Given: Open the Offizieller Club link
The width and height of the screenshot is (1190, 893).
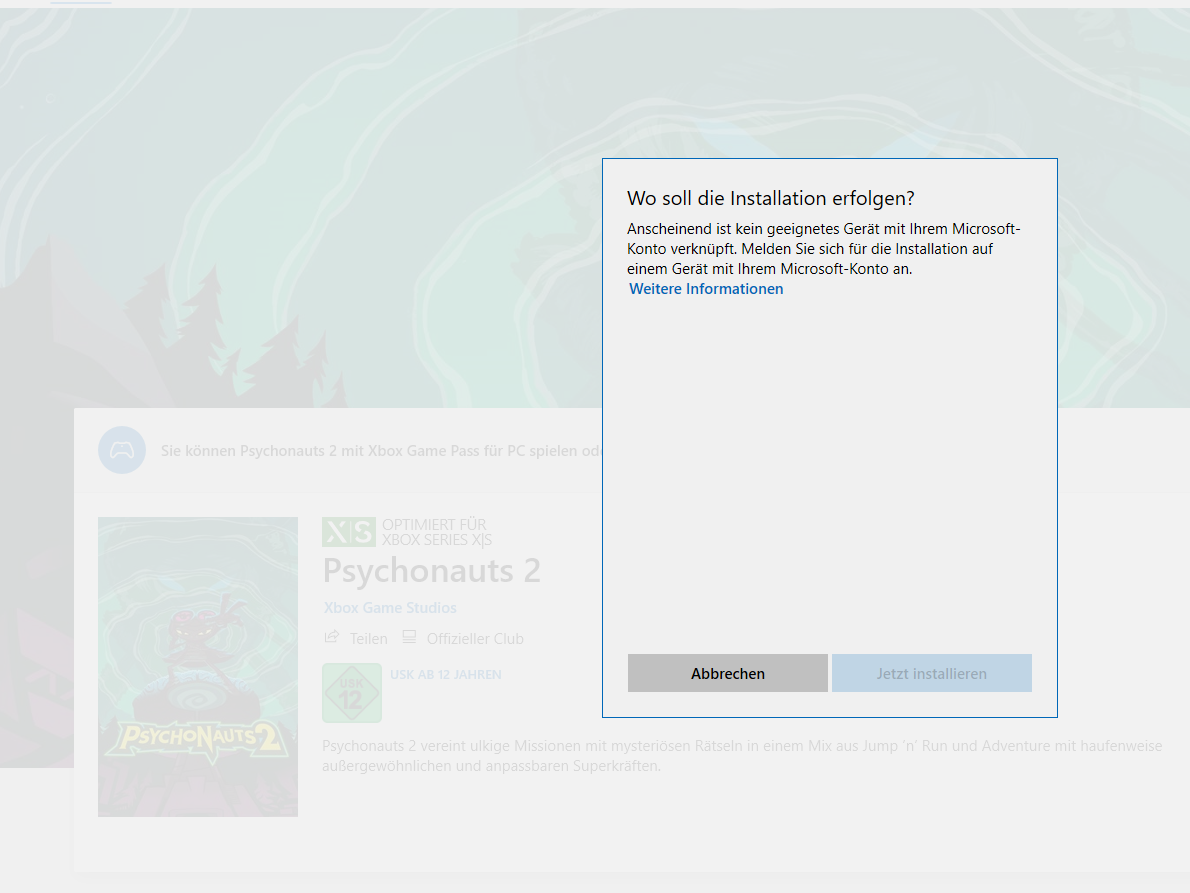Looking at the screenshot, I should (475, 639).
